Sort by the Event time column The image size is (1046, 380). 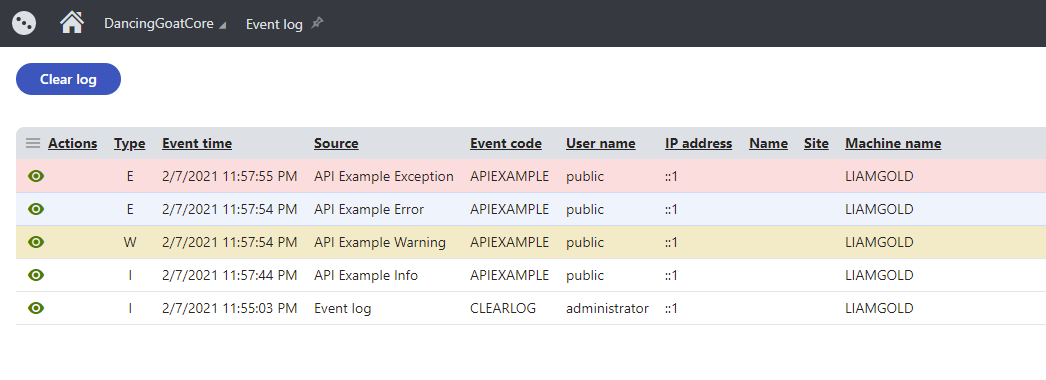tap(197, 143)
